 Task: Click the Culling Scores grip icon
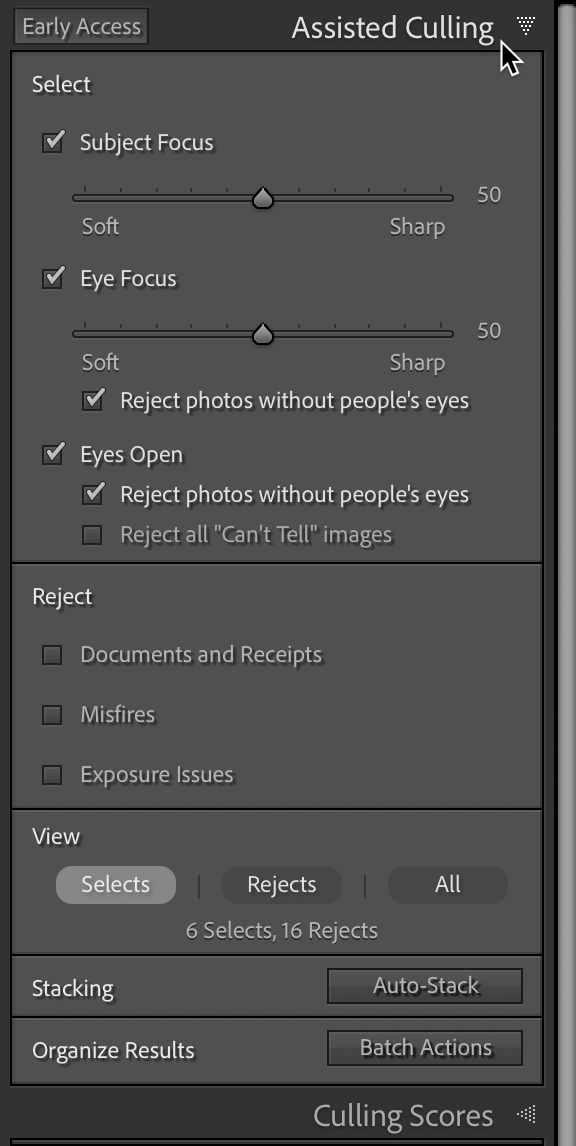pos(525,1115)
